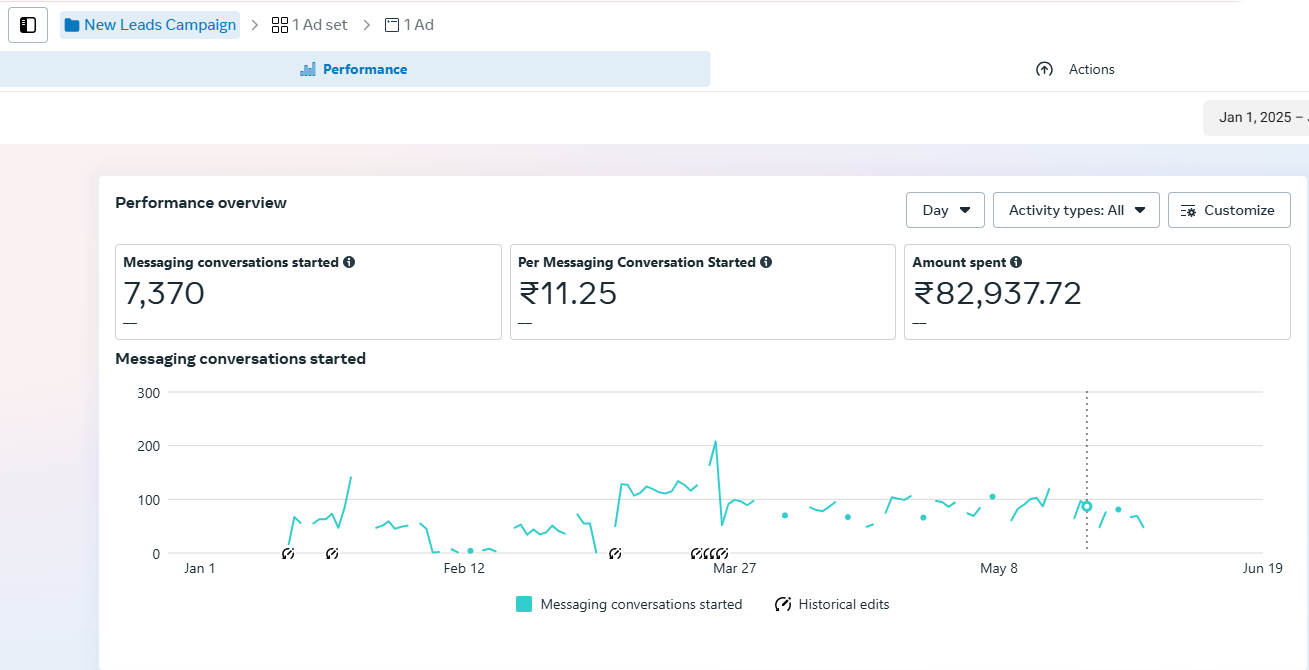Switch to the Performance tab
This screenshot has height=670, width=1309.
coord(354,69)
